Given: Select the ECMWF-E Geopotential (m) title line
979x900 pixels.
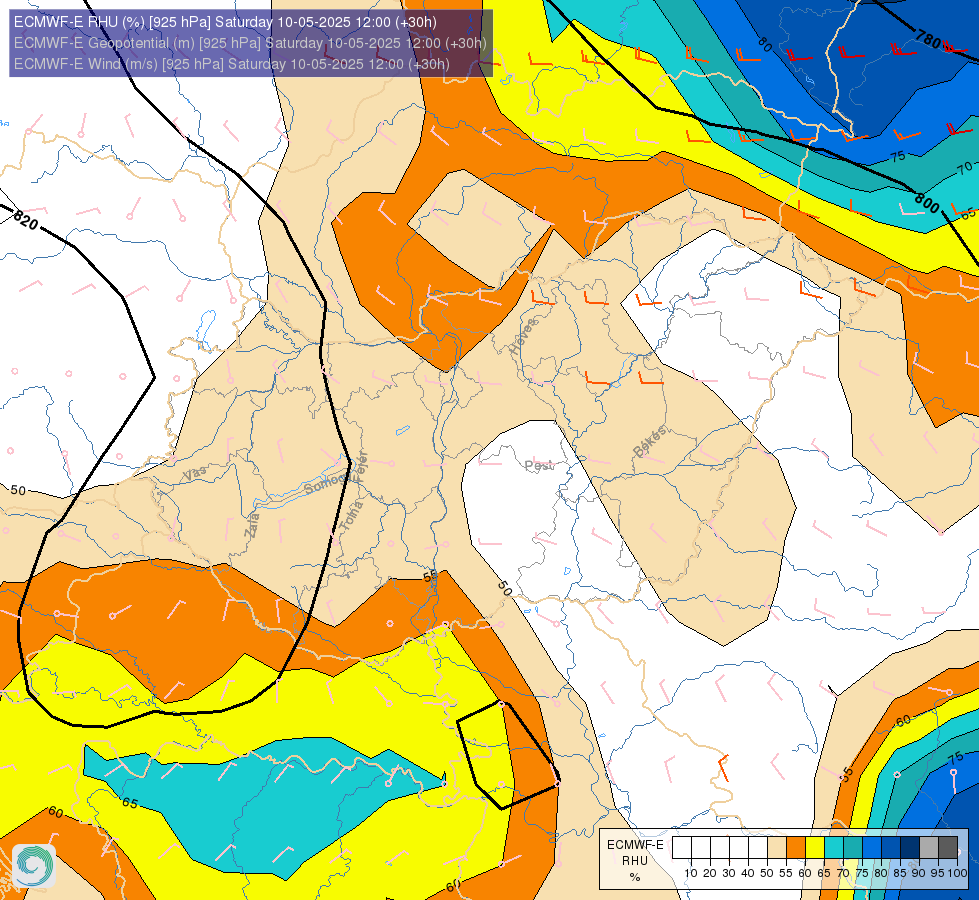Looking at the screenshot, I should pos(250,43).
